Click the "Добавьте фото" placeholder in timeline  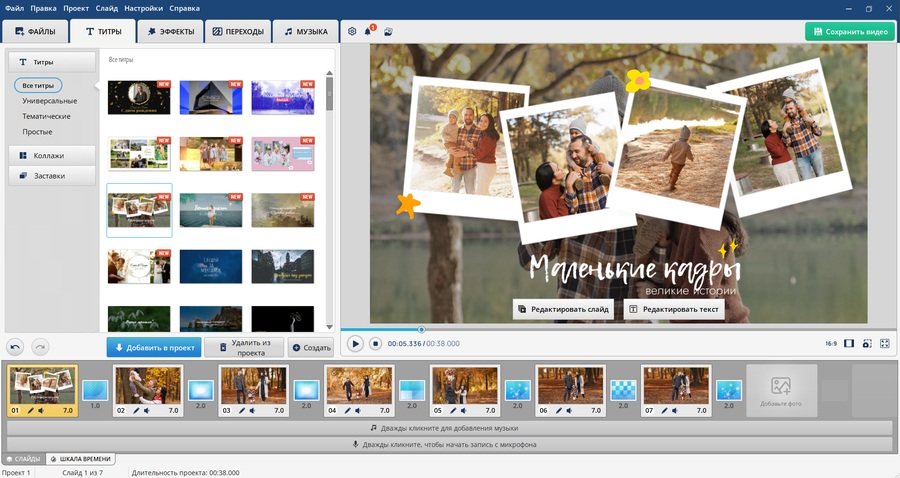781,390
